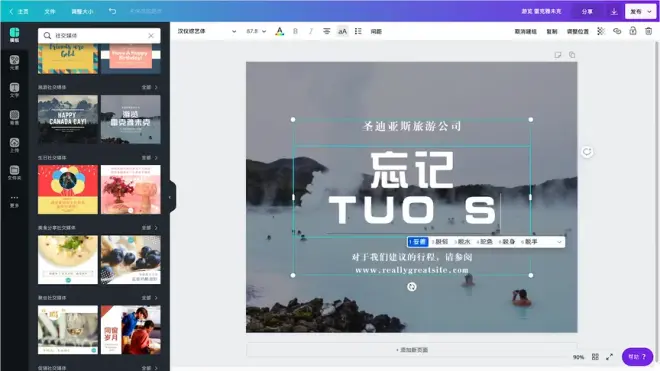Open the text color picker

coord(279,31)
